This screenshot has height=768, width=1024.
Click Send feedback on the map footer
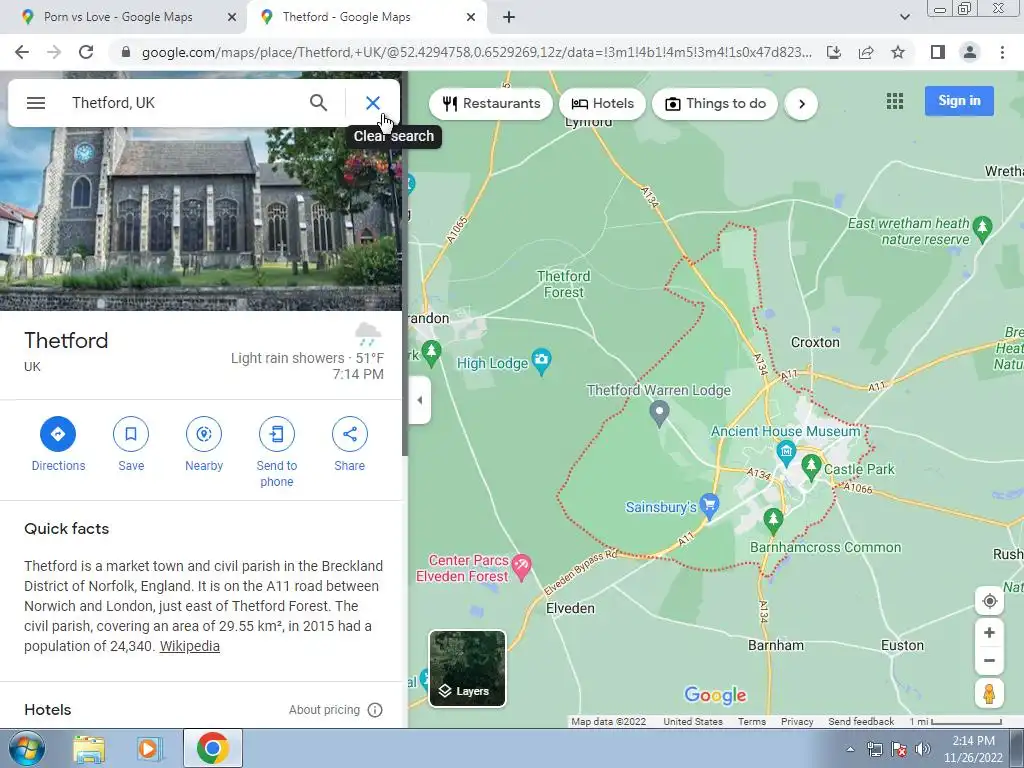(x=861, y=722)
